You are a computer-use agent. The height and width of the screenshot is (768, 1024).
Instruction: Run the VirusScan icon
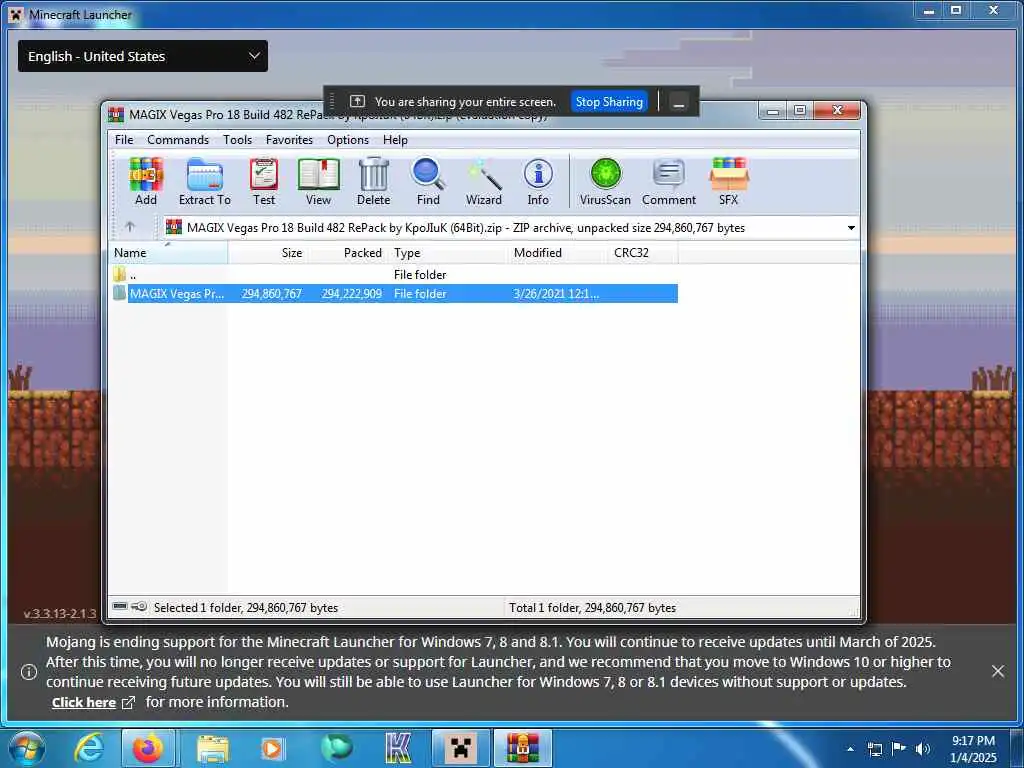605,182
